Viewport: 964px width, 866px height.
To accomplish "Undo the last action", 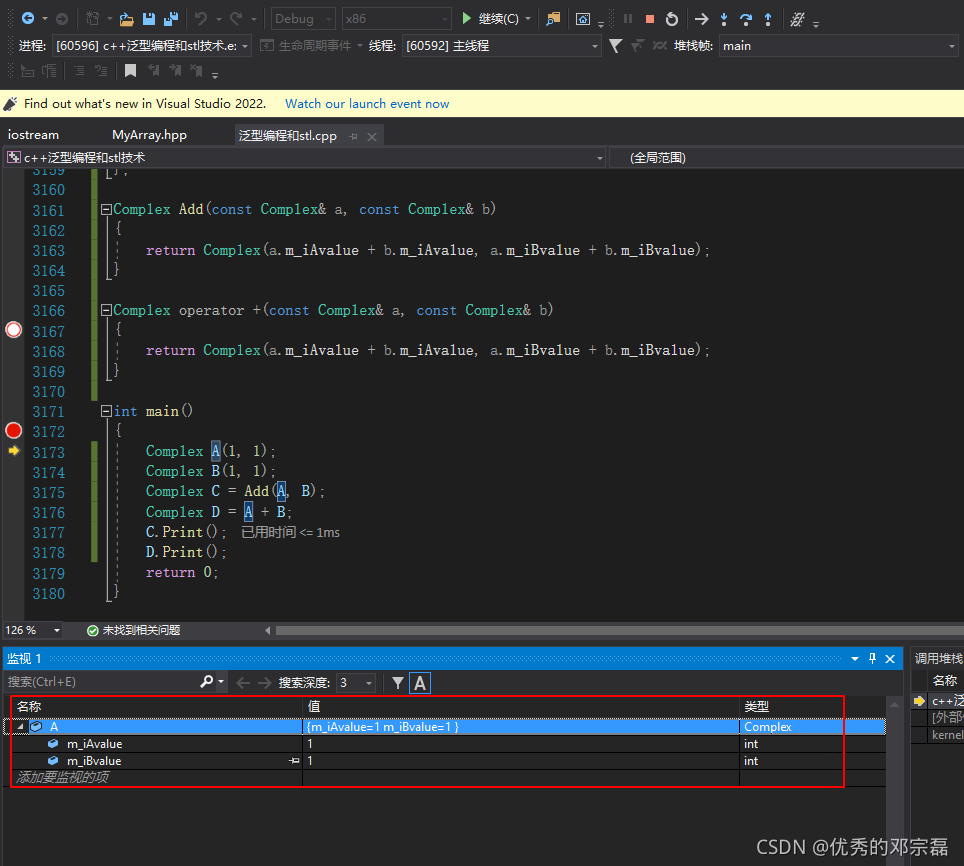I will coord(200,19).
